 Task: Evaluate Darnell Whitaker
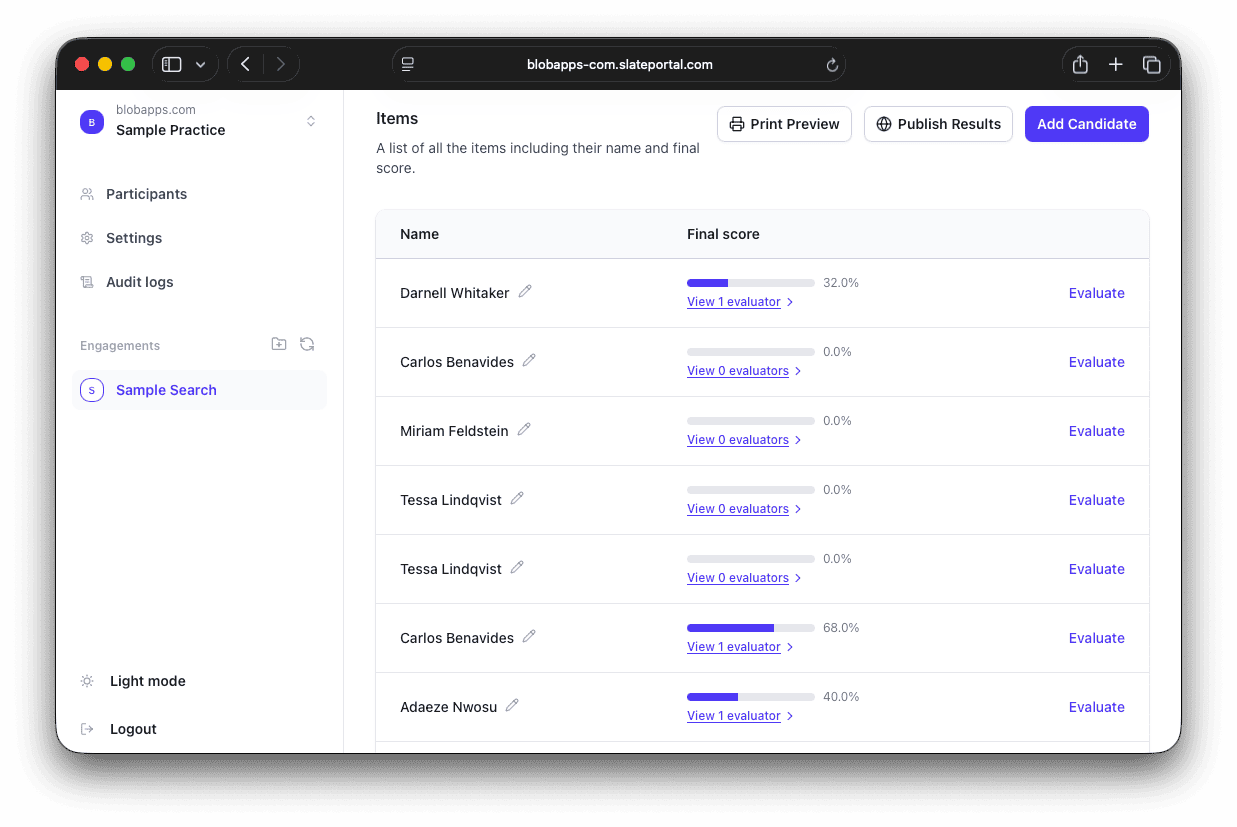(x=1096, y=293)
